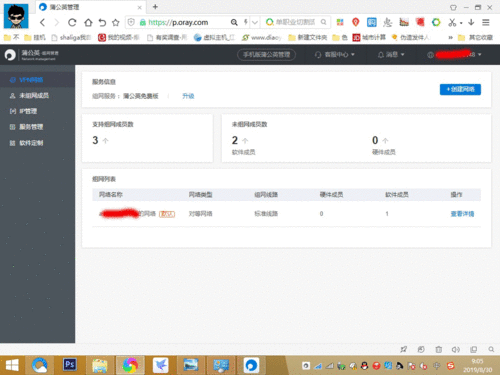Click the 标准线路 cell in network row
500x375 pixels.
[266, 214]
